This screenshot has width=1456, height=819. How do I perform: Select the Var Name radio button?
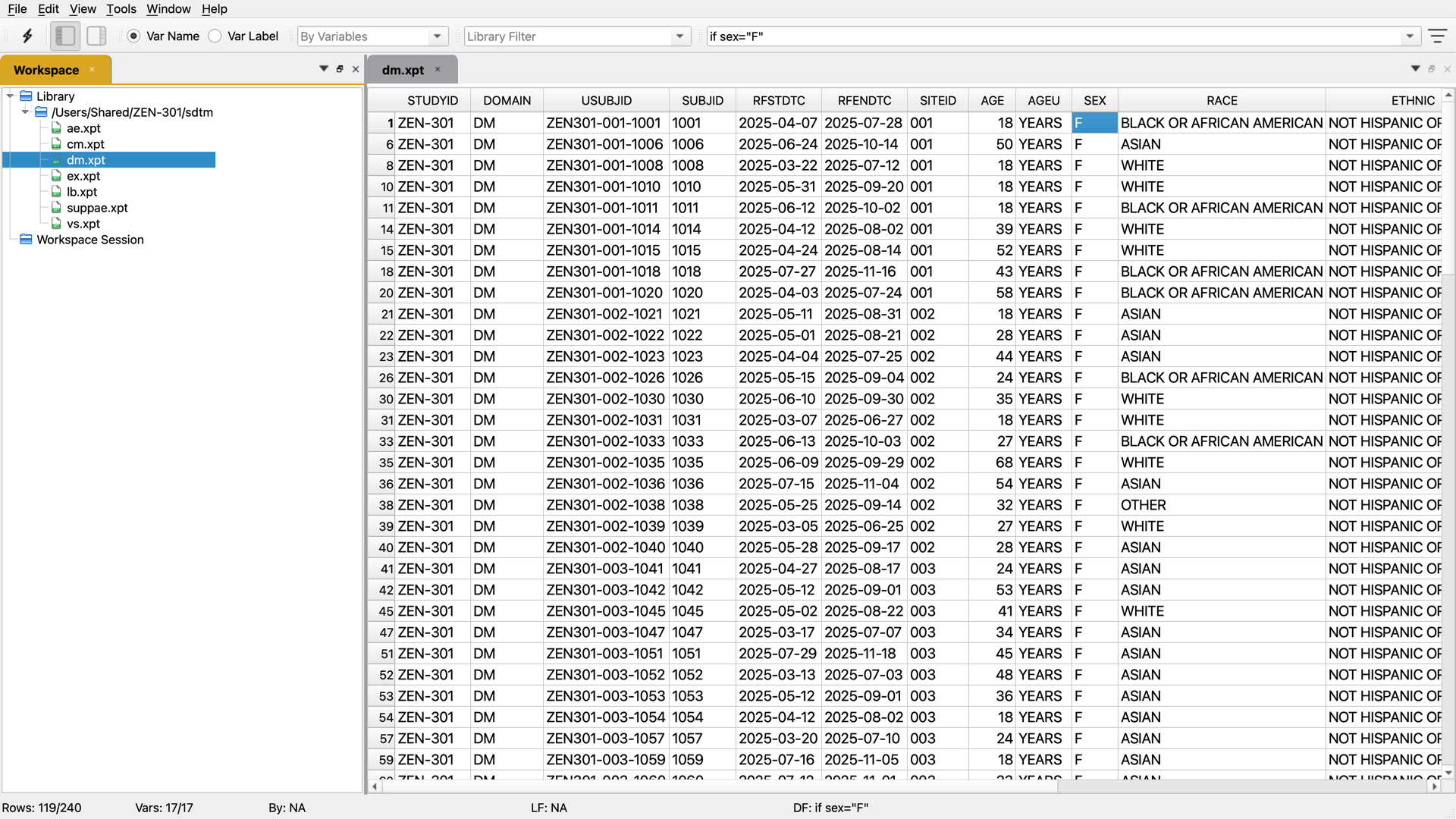coord(133,36)
